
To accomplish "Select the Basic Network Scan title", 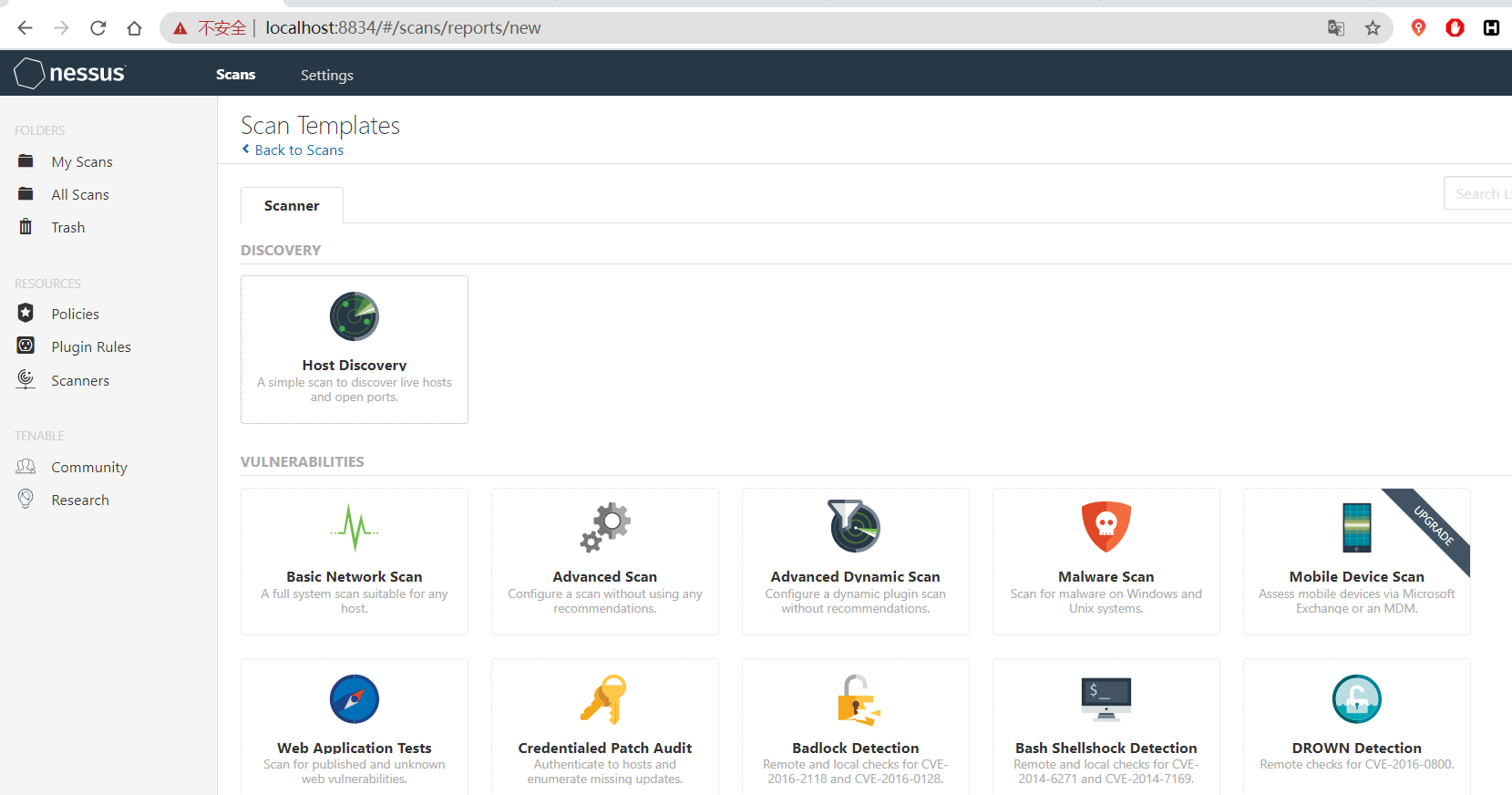I will (x=355, y=576).
